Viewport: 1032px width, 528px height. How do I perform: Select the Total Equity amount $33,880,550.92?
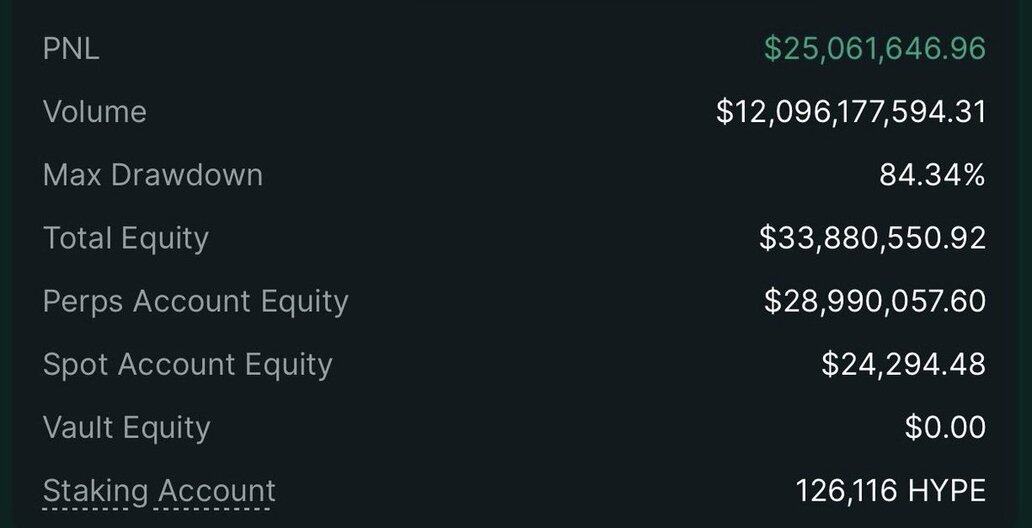[x=872, y=238]
